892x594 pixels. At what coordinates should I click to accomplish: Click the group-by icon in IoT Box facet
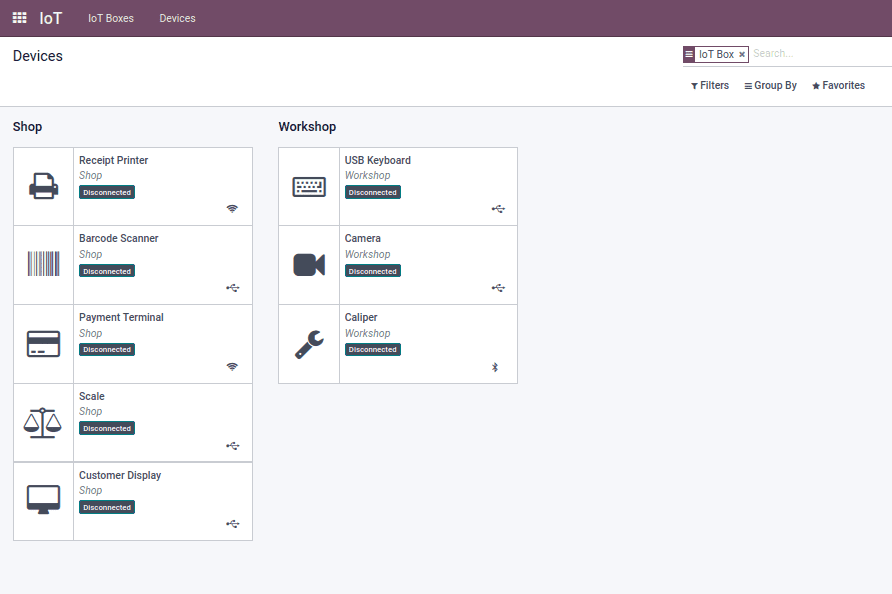[x=689, y=54]
